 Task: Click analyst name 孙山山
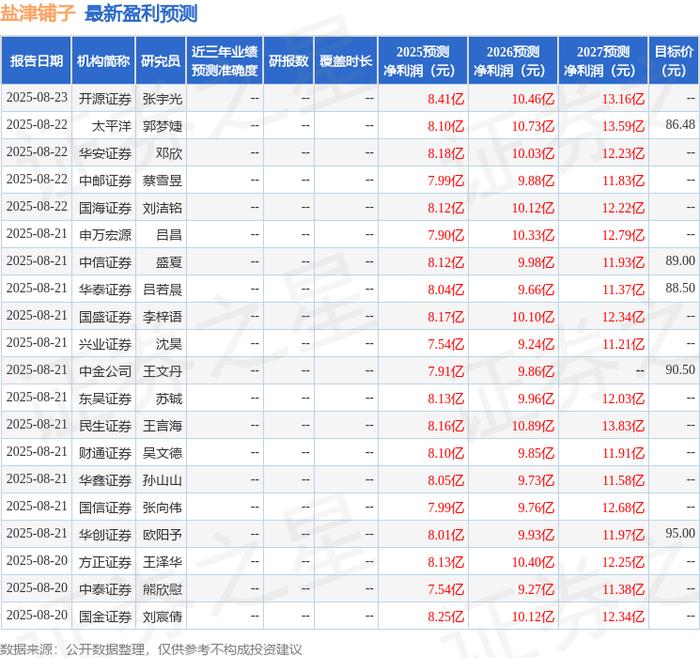click(162, 480)
